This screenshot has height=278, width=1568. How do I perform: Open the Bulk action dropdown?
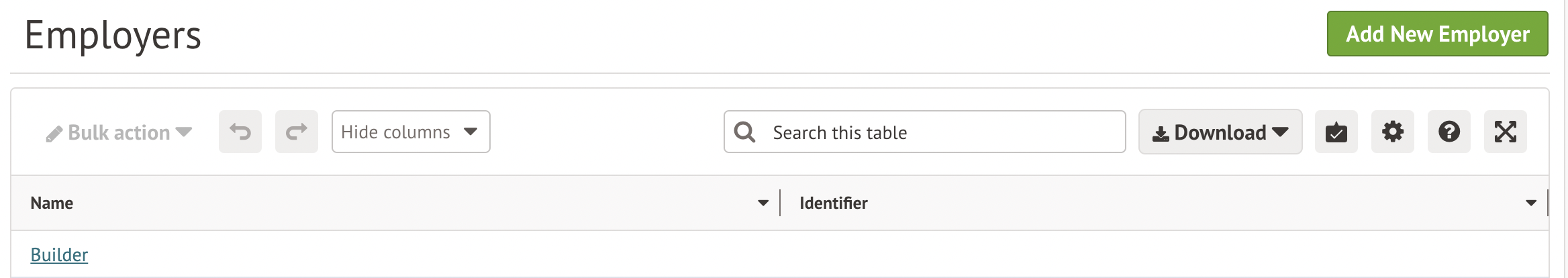point(119,132)
